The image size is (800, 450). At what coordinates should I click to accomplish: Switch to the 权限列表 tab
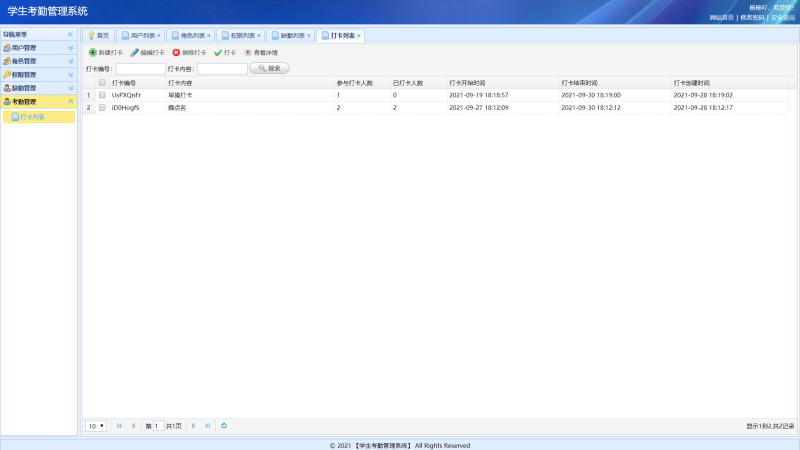click(239, 35)
